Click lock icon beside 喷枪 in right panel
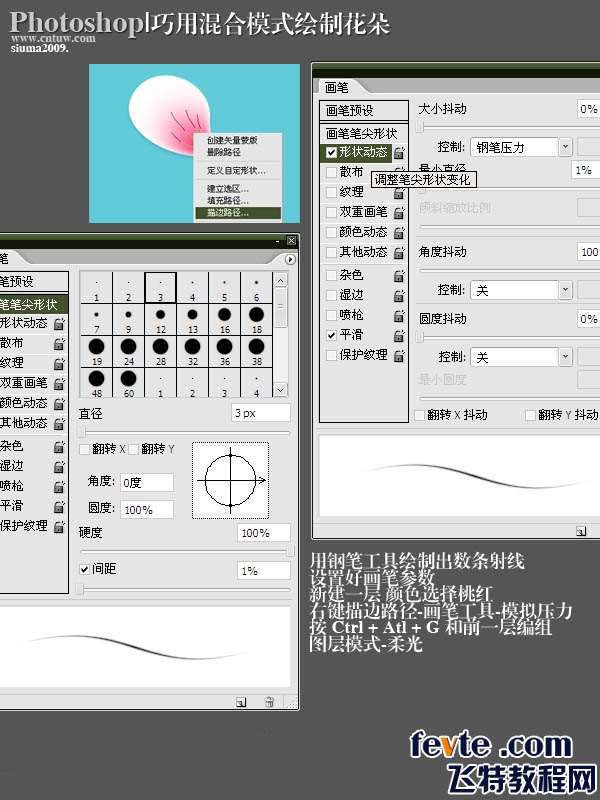Screen dimensions: 600x800 click(399, 316)
